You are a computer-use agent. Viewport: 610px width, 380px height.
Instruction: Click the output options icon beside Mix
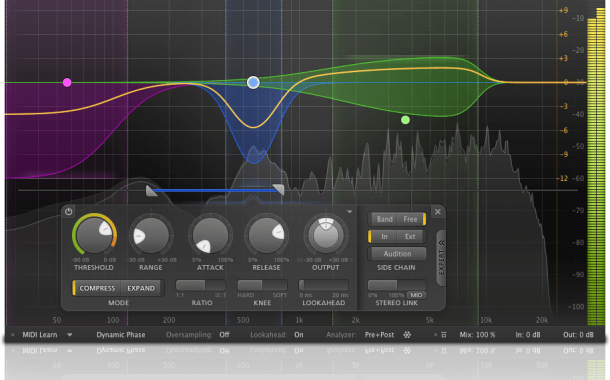444,335
